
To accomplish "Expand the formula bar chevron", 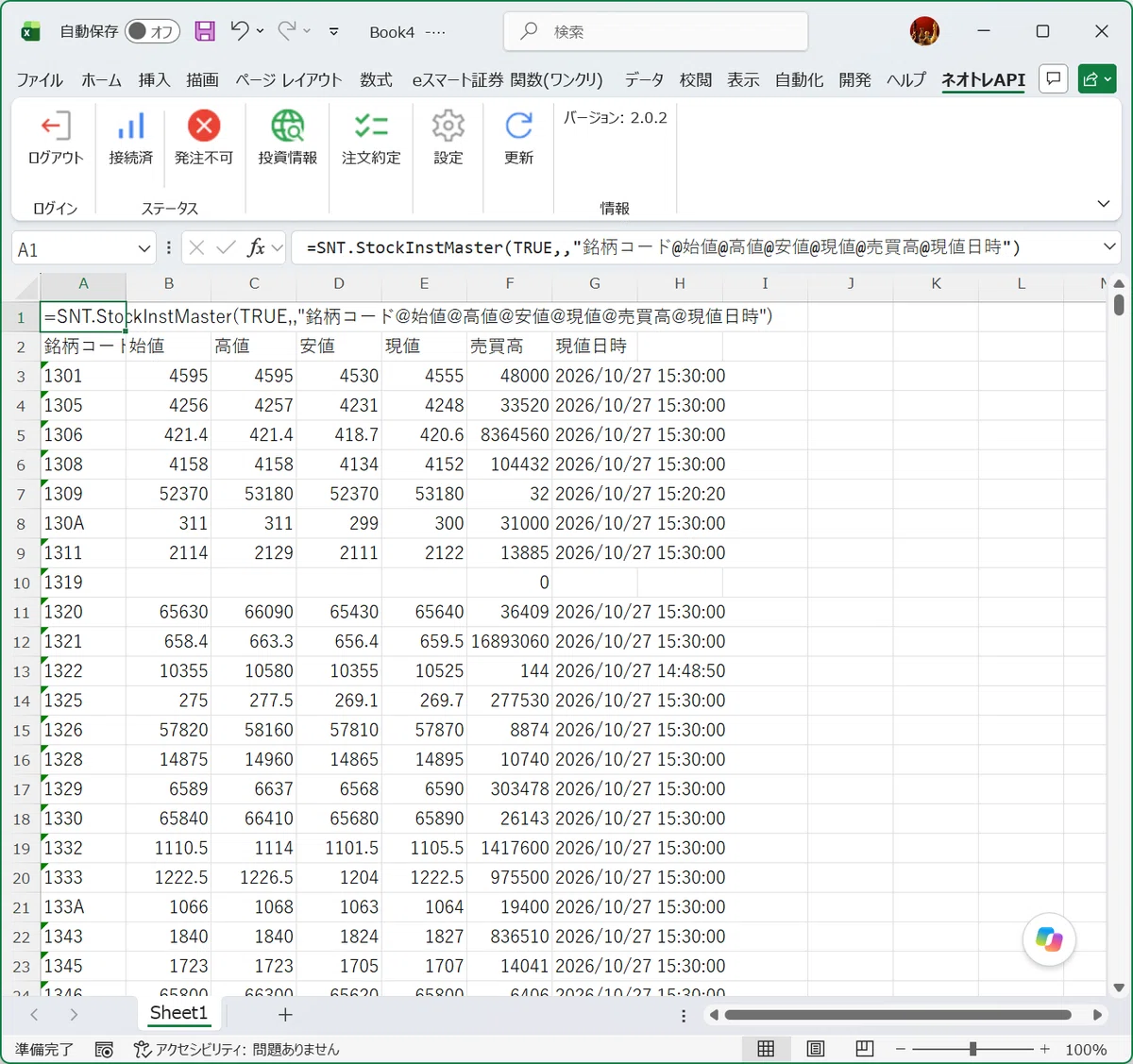I will pos(1109,246).
